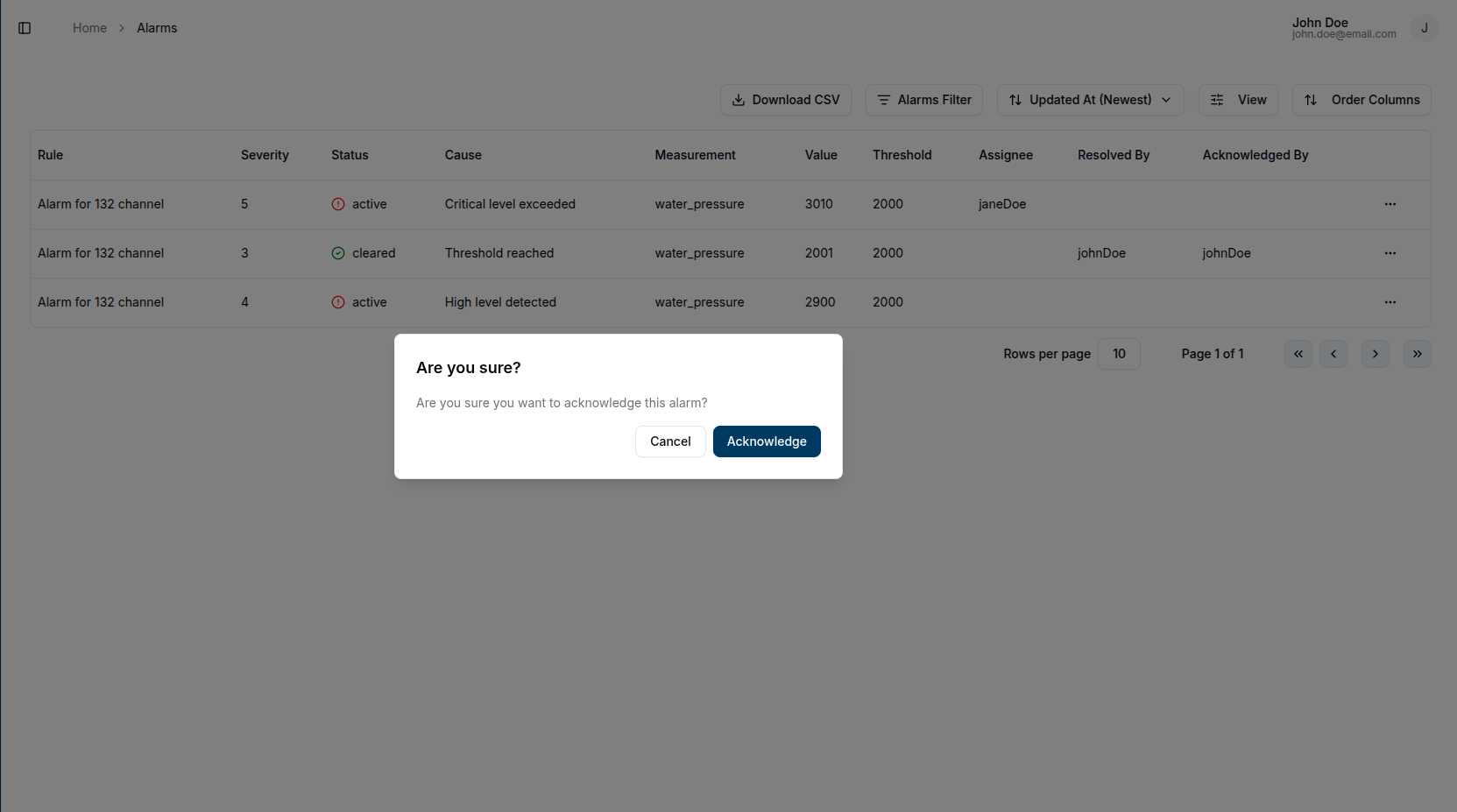
Task: Open row actions for severity 5 alarm
Action: tap(1390, 204)
